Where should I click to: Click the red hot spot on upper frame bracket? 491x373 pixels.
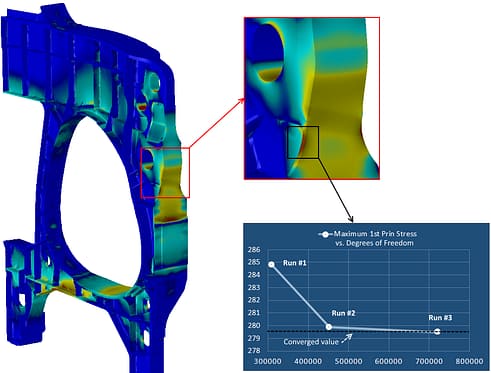point(142,108)
